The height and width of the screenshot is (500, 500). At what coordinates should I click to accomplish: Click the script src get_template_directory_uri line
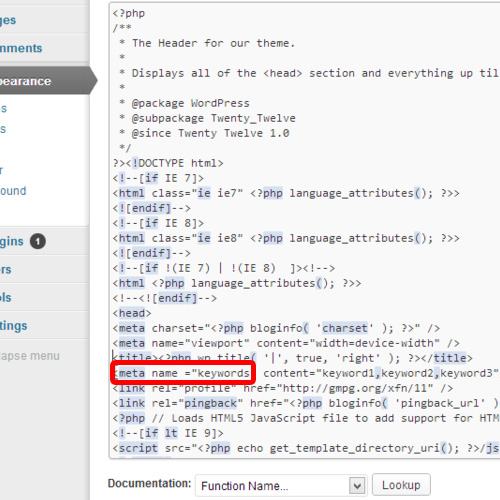tap(306, 448)
